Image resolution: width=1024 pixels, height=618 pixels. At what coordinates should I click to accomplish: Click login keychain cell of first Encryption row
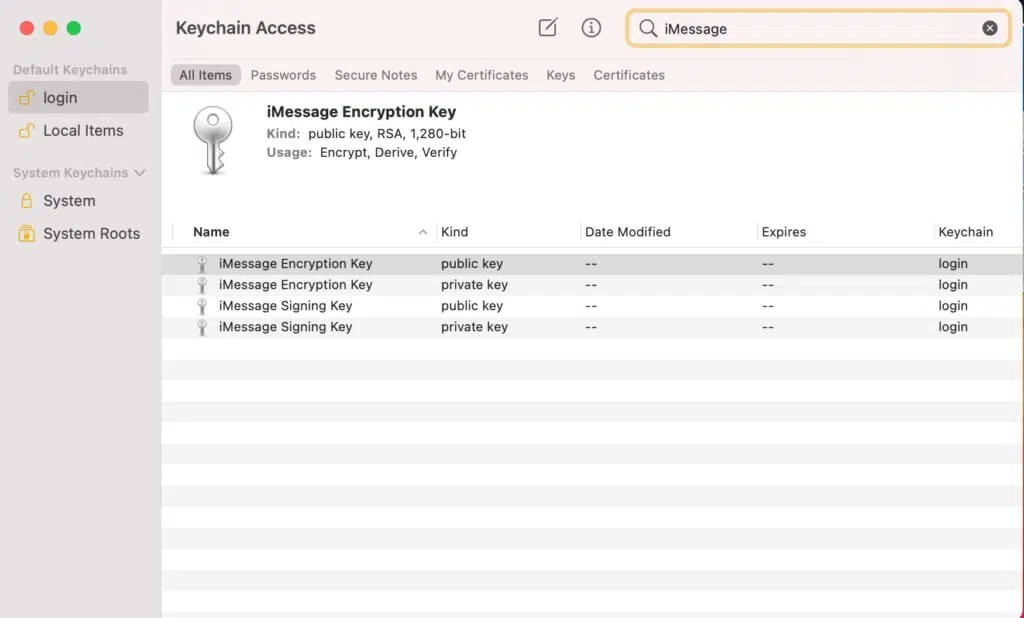(953, 263)
